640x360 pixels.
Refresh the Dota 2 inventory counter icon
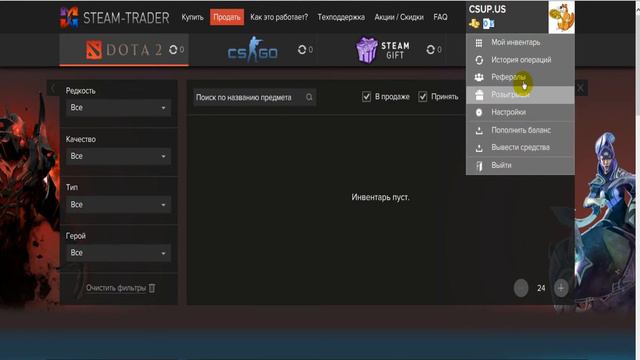coord(173,50)
